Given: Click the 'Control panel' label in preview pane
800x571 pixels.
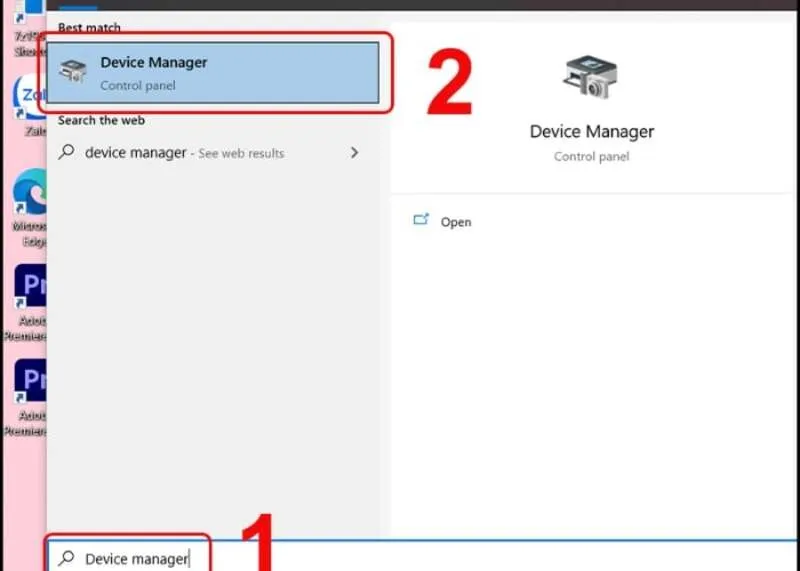Looking at the screenshot, I should (591, 157).
